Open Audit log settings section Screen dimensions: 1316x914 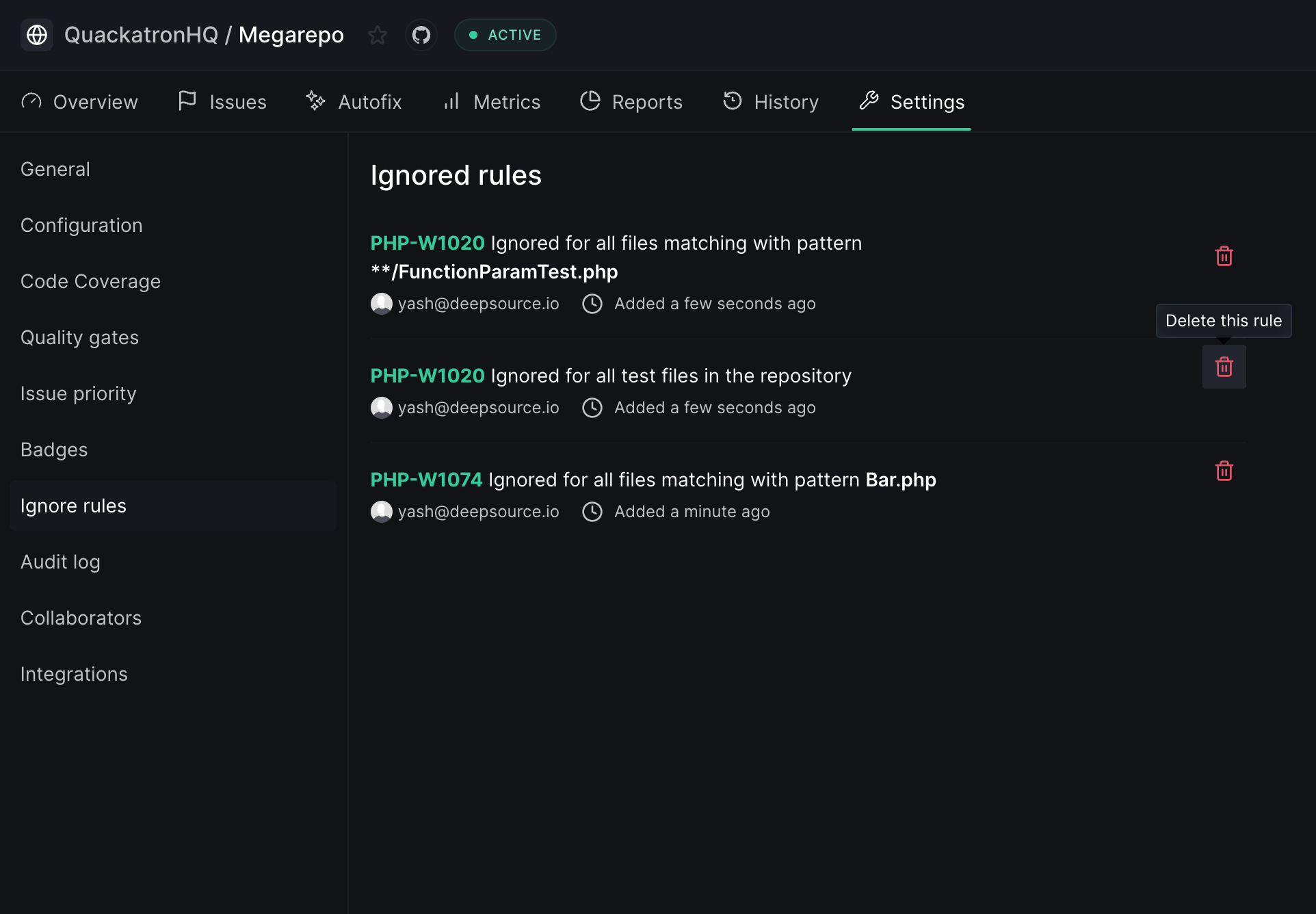(x=60, y=562)
